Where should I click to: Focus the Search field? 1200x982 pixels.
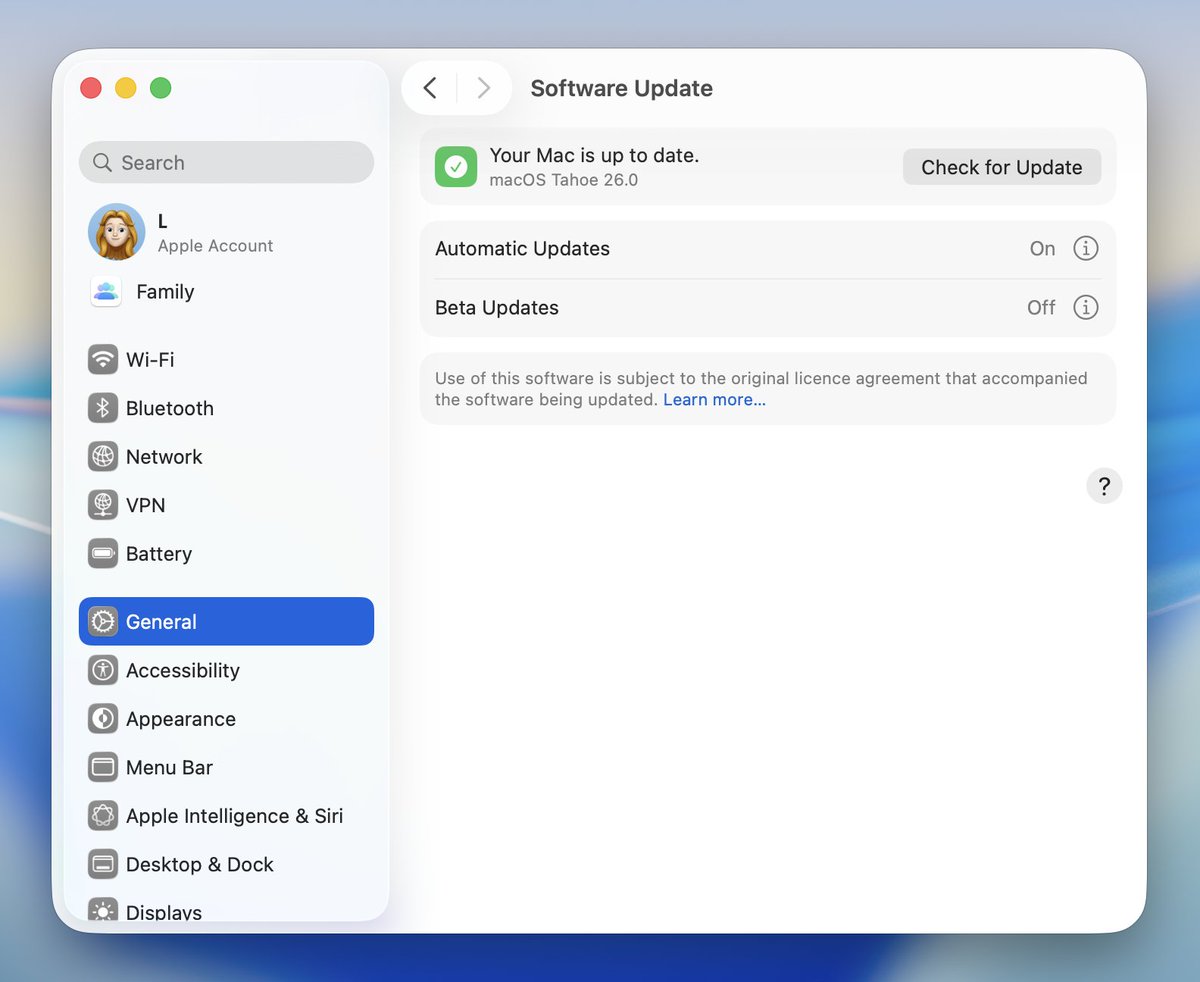point(226,162)
